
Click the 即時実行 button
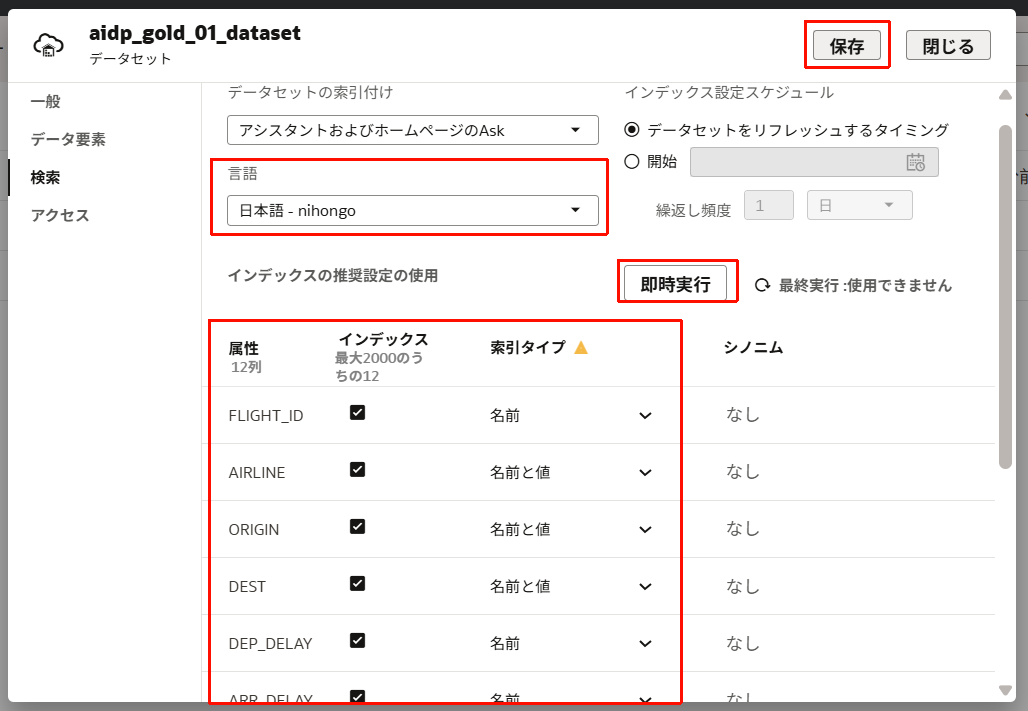click(x=675, y=283)
